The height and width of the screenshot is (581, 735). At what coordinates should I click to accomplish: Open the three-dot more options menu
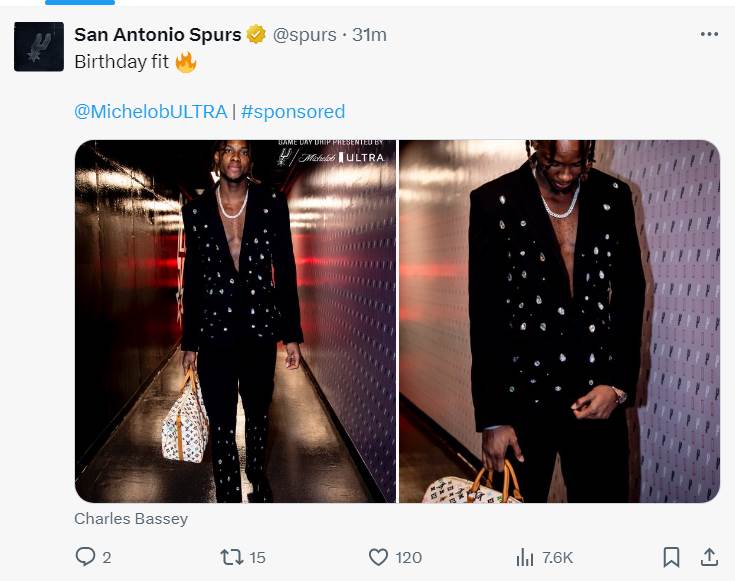[709, 34]
